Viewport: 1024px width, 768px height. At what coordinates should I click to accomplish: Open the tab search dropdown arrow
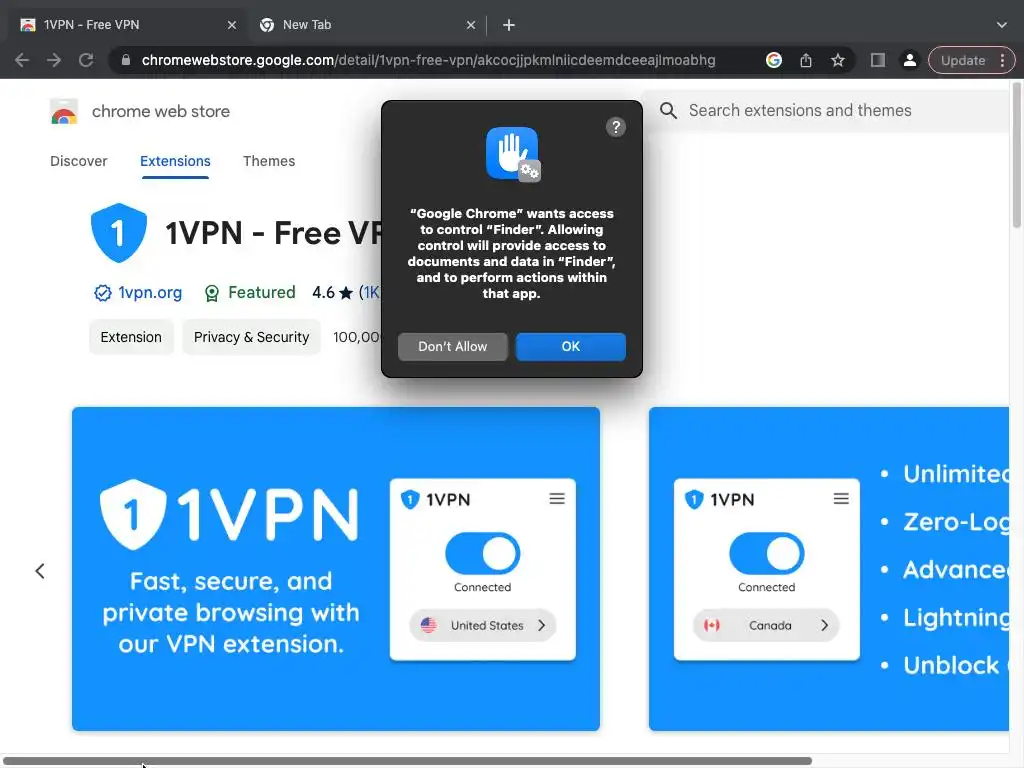[1002, 25]
